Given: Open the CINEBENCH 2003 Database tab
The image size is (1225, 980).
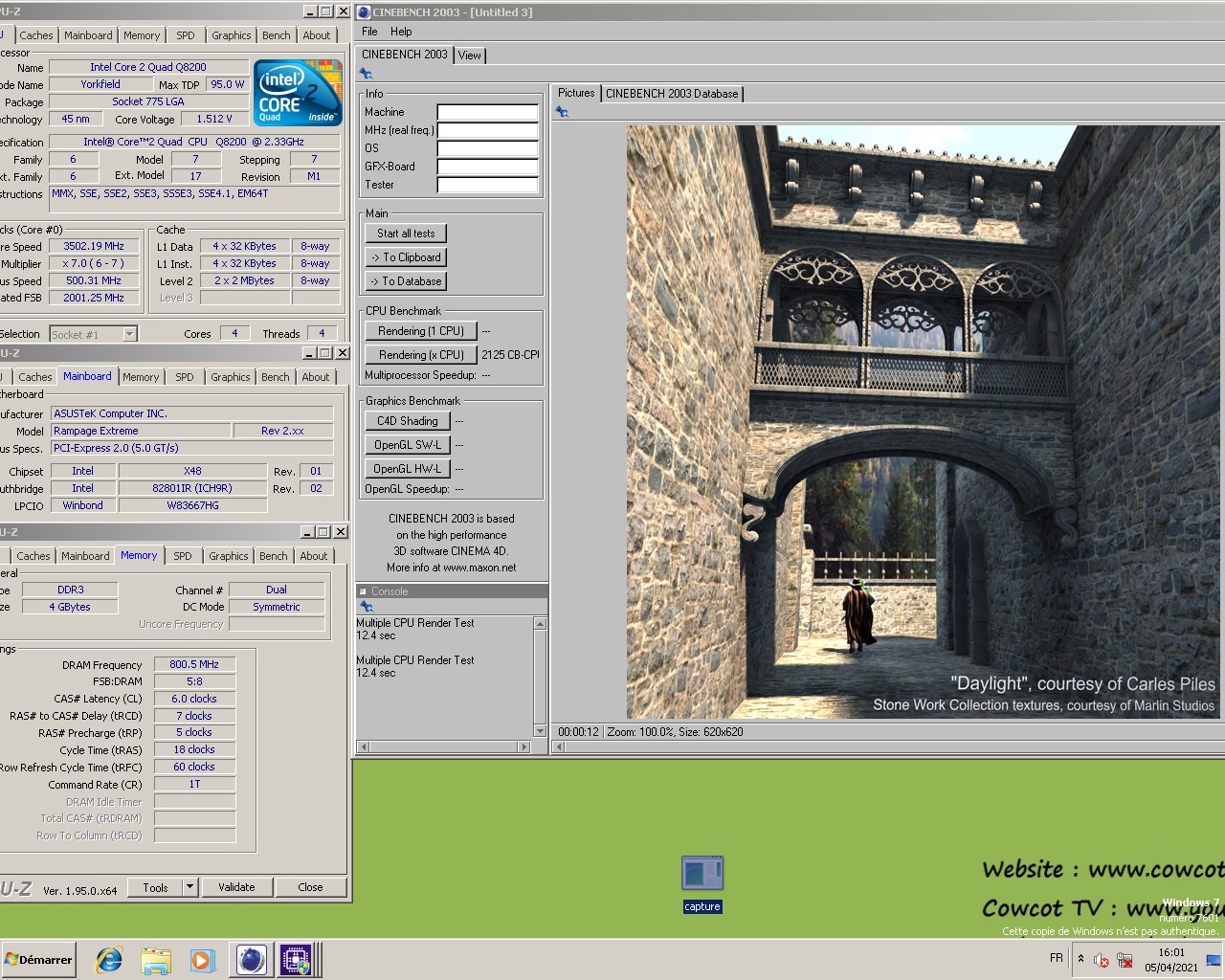Looking at the screenshot, I should point(672,94).
